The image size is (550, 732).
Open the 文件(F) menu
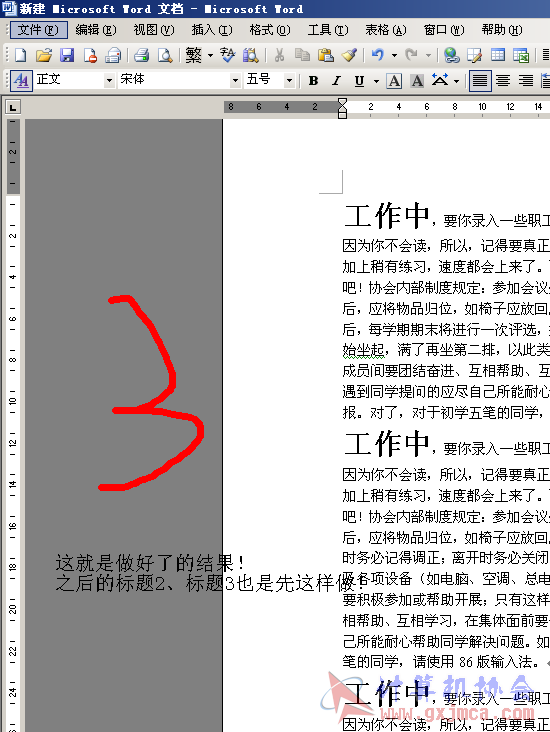38,30
